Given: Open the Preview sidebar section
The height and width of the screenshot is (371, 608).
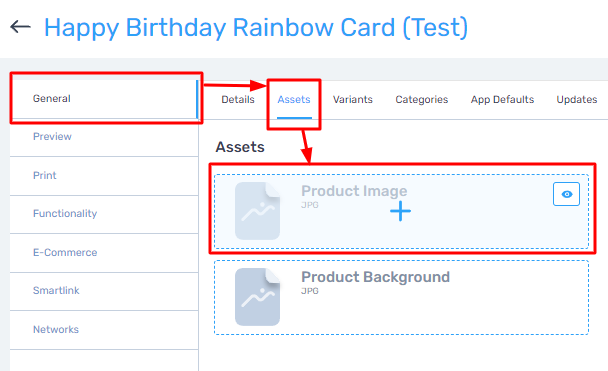Looking at the screenshot, I should coord(104,137).
